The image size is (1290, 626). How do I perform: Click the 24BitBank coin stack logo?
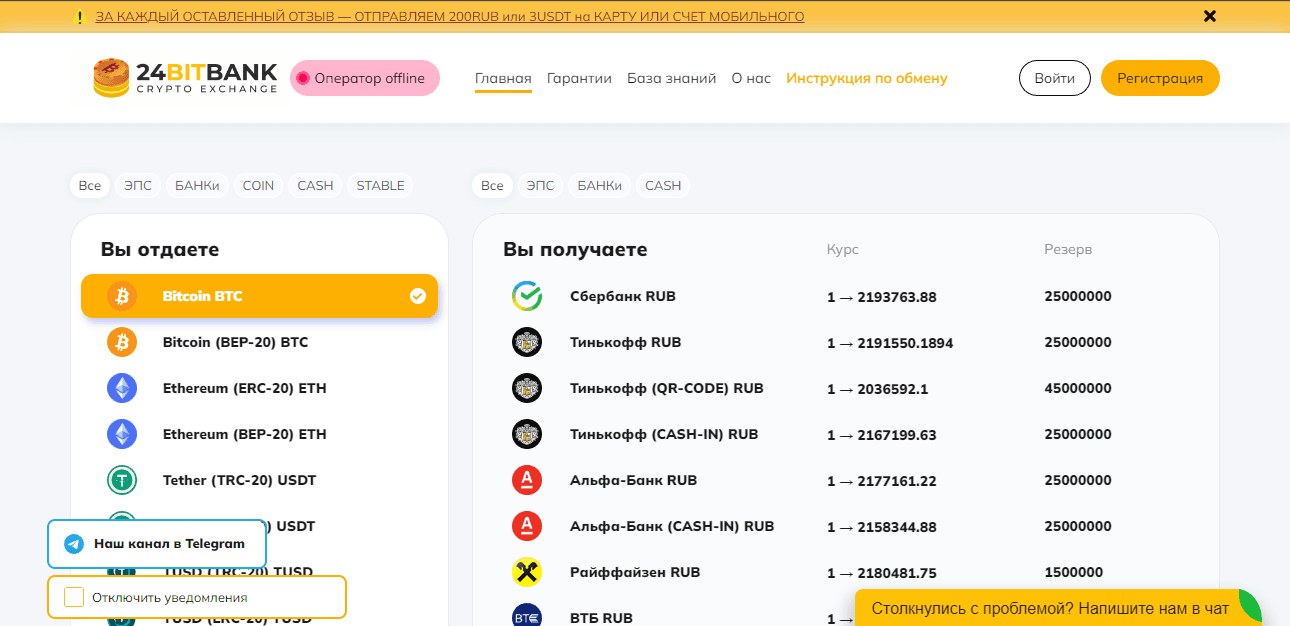[x=112, y=78]
